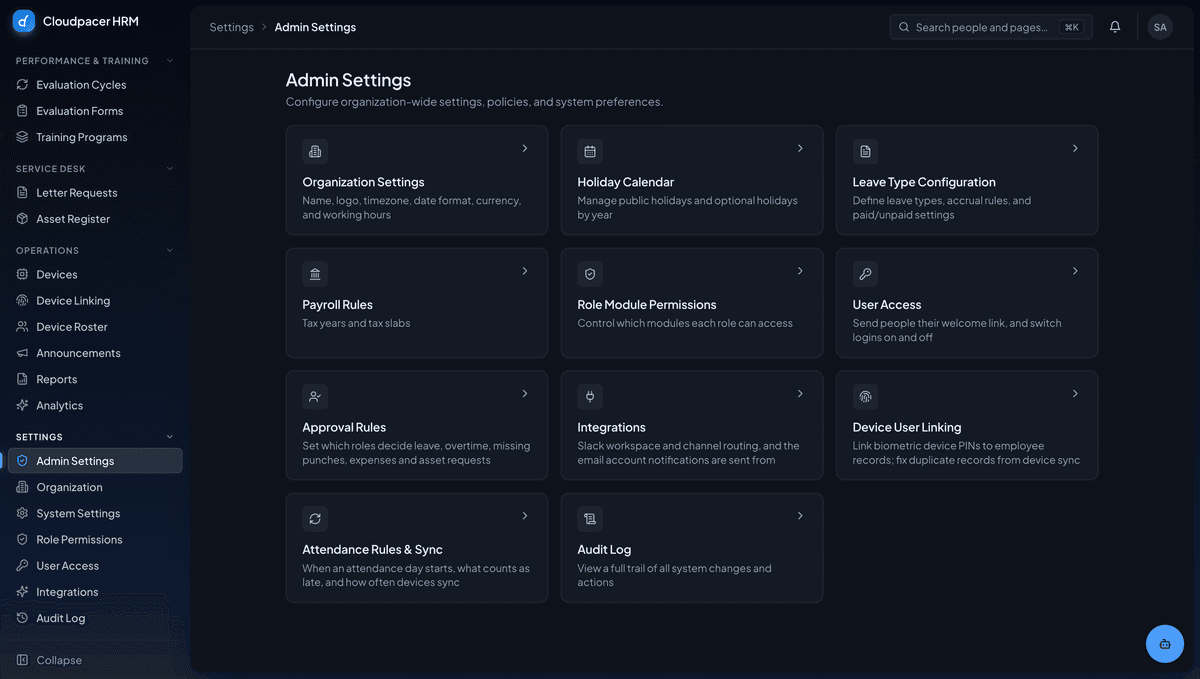
Task: Click the Approval Rules person-check icon
Action: coord(315,396)
